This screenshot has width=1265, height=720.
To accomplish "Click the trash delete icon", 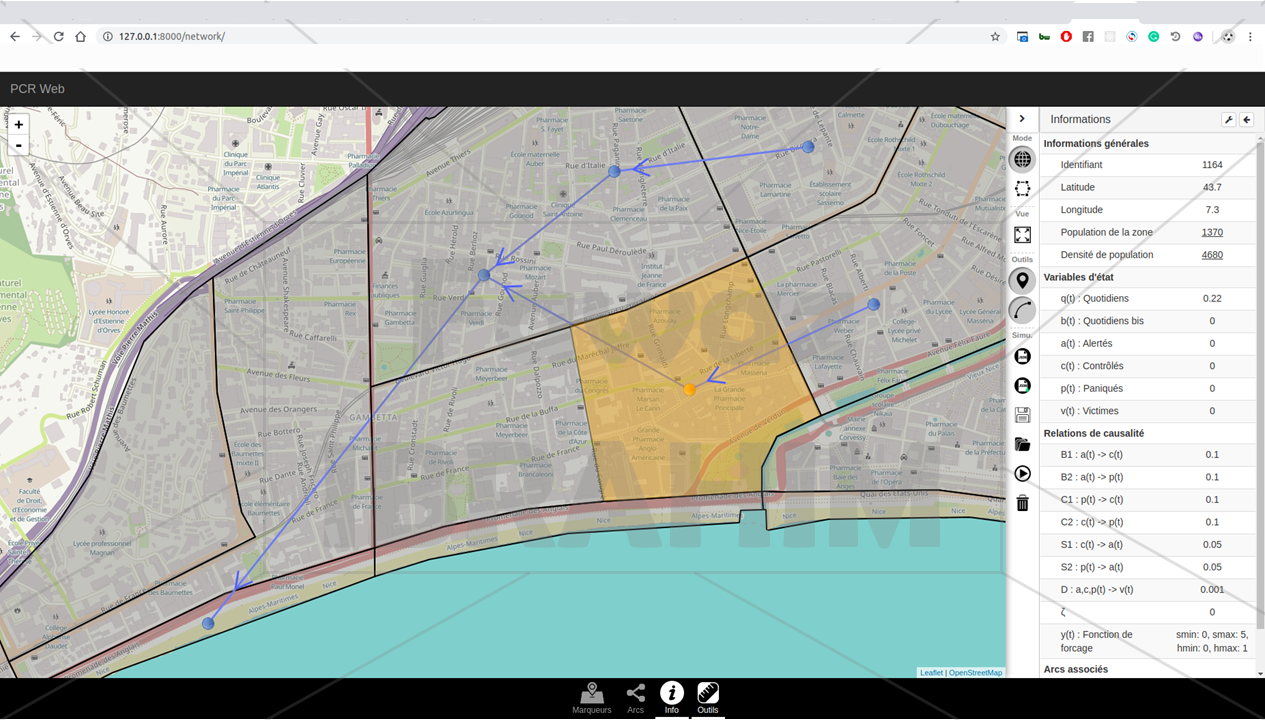I will (1022, 503).
